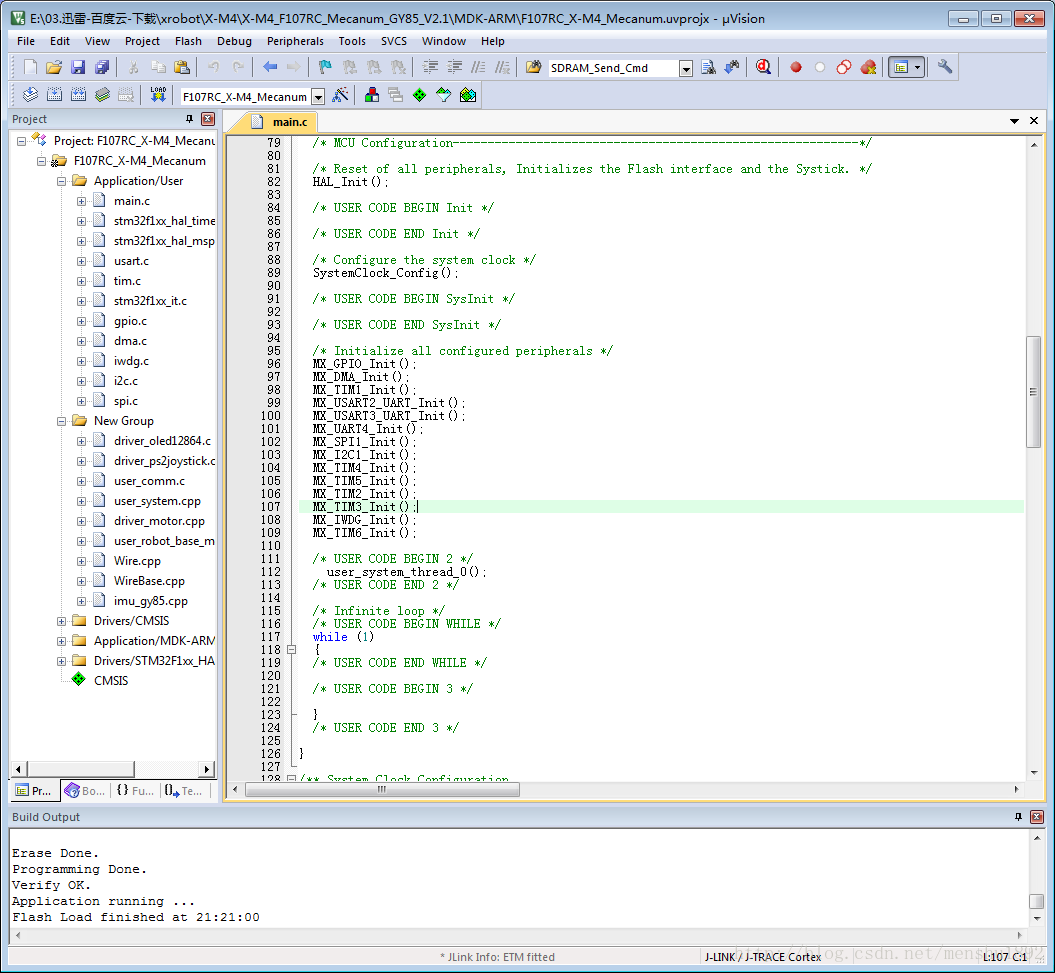Switch to the Books tab in project panel
Image resolution: width=1055 pixels, height=973 pixels.
click(86, 791)
